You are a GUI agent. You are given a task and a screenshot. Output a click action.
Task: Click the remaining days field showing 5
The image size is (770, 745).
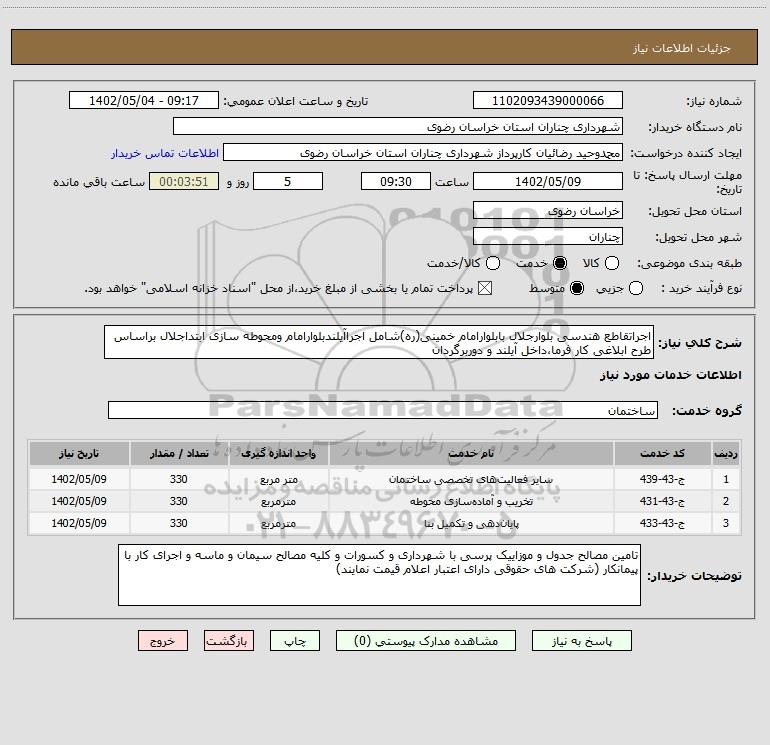[288, 181]
